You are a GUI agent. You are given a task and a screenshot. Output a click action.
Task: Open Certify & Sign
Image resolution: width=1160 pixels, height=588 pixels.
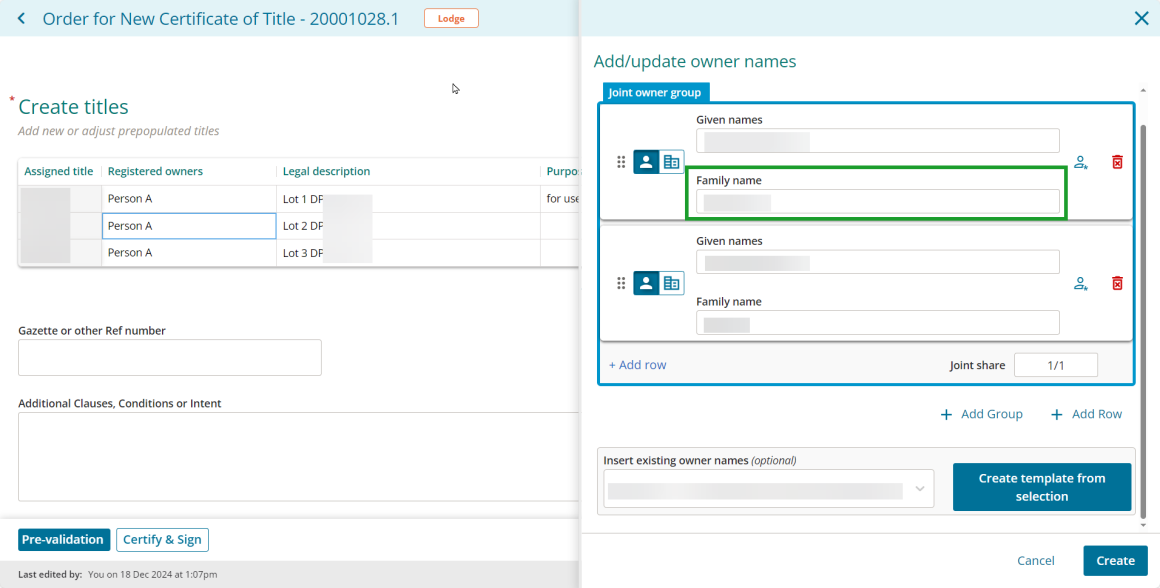coord(162,540)
